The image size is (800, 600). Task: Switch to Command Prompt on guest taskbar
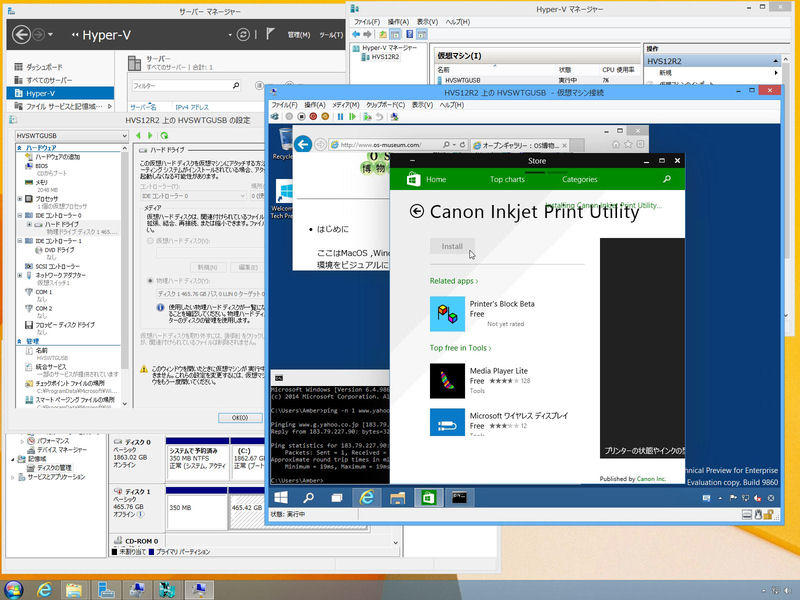pyautogui.click(x=459, y=497)
